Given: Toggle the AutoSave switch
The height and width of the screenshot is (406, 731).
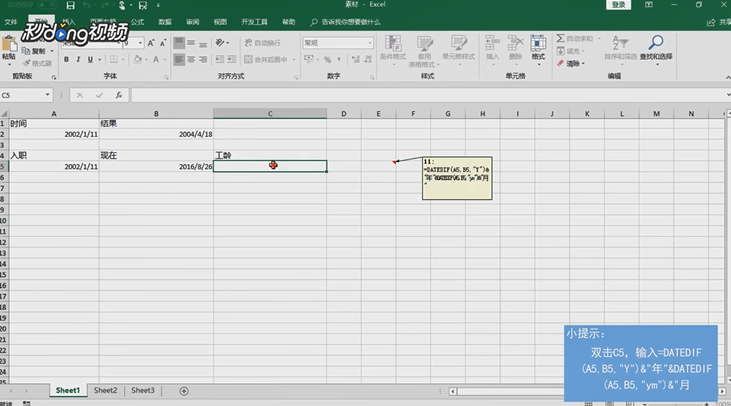Looking at the screenshot, I should (x=48, y=5).
